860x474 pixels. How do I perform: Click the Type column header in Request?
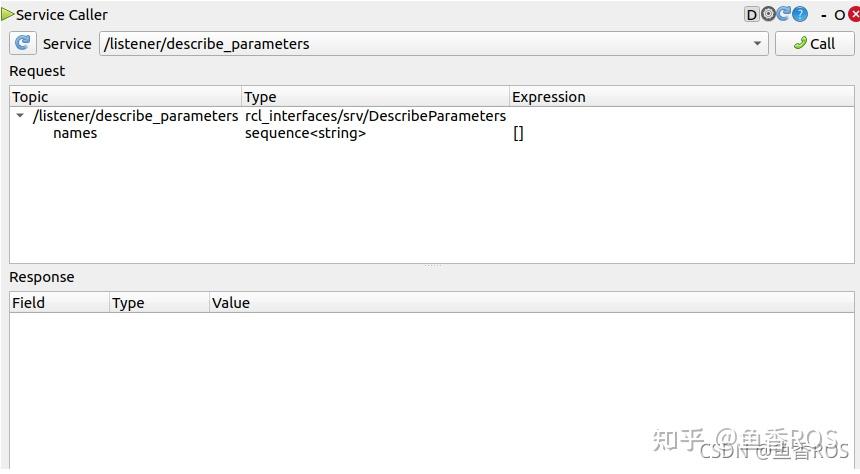[260, 97]
